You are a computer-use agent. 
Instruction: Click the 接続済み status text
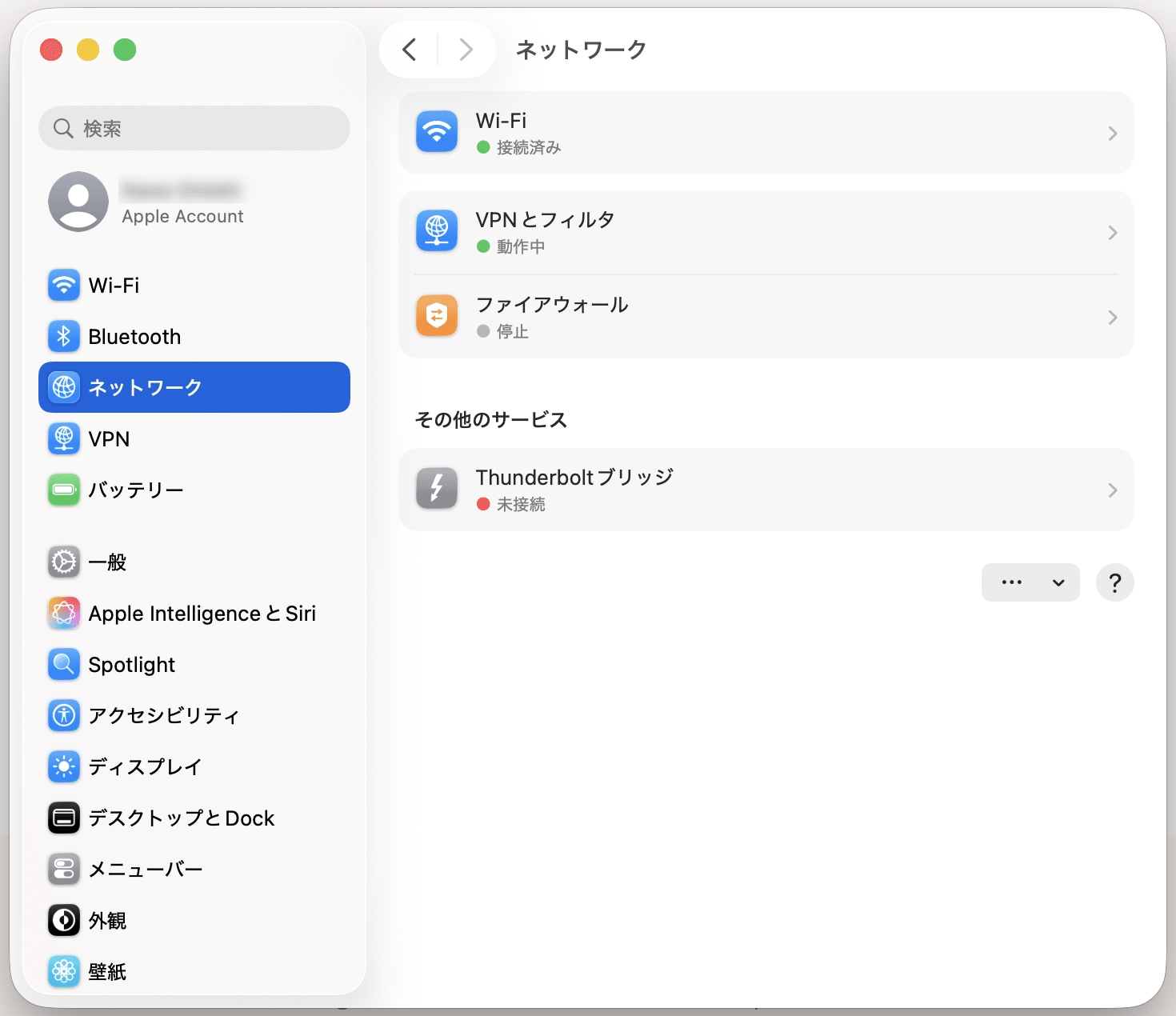[529, 147]
